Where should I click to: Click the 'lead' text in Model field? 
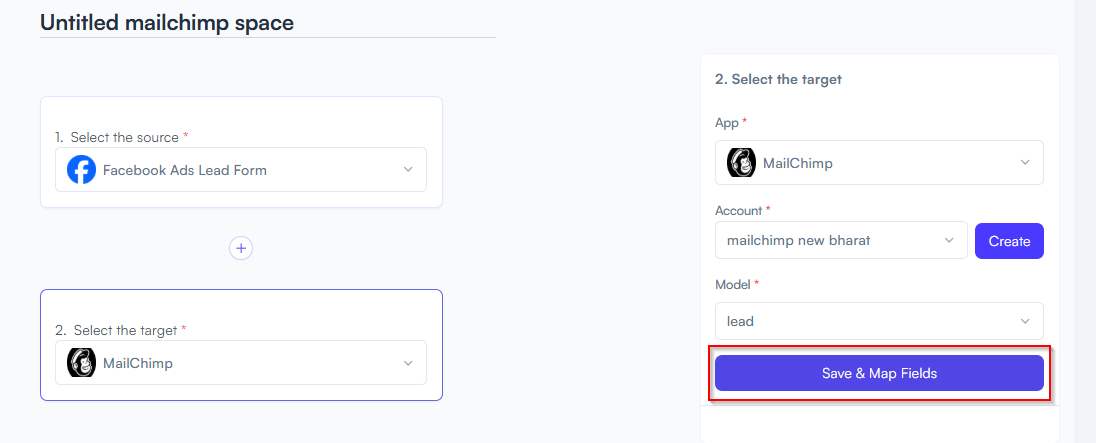point(740,321)
